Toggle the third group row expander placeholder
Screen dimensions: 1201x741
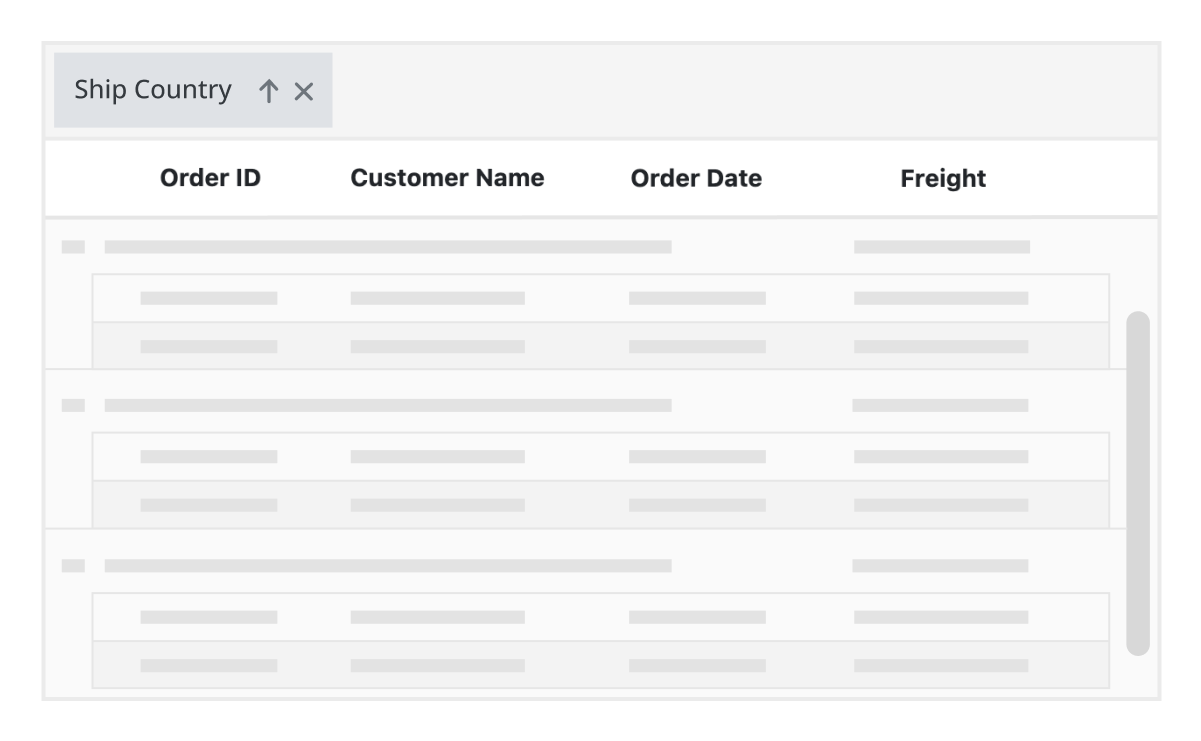click(73, 566)
